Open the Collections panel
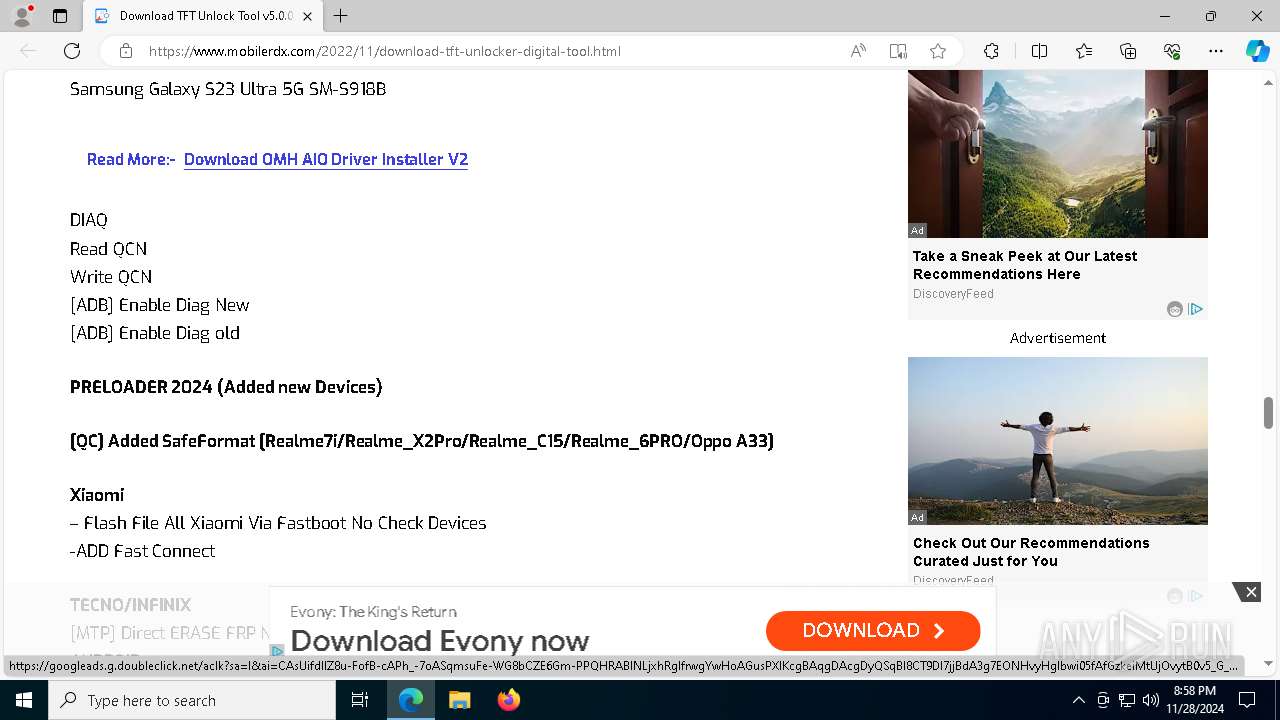 click(x=1128, y=51)
